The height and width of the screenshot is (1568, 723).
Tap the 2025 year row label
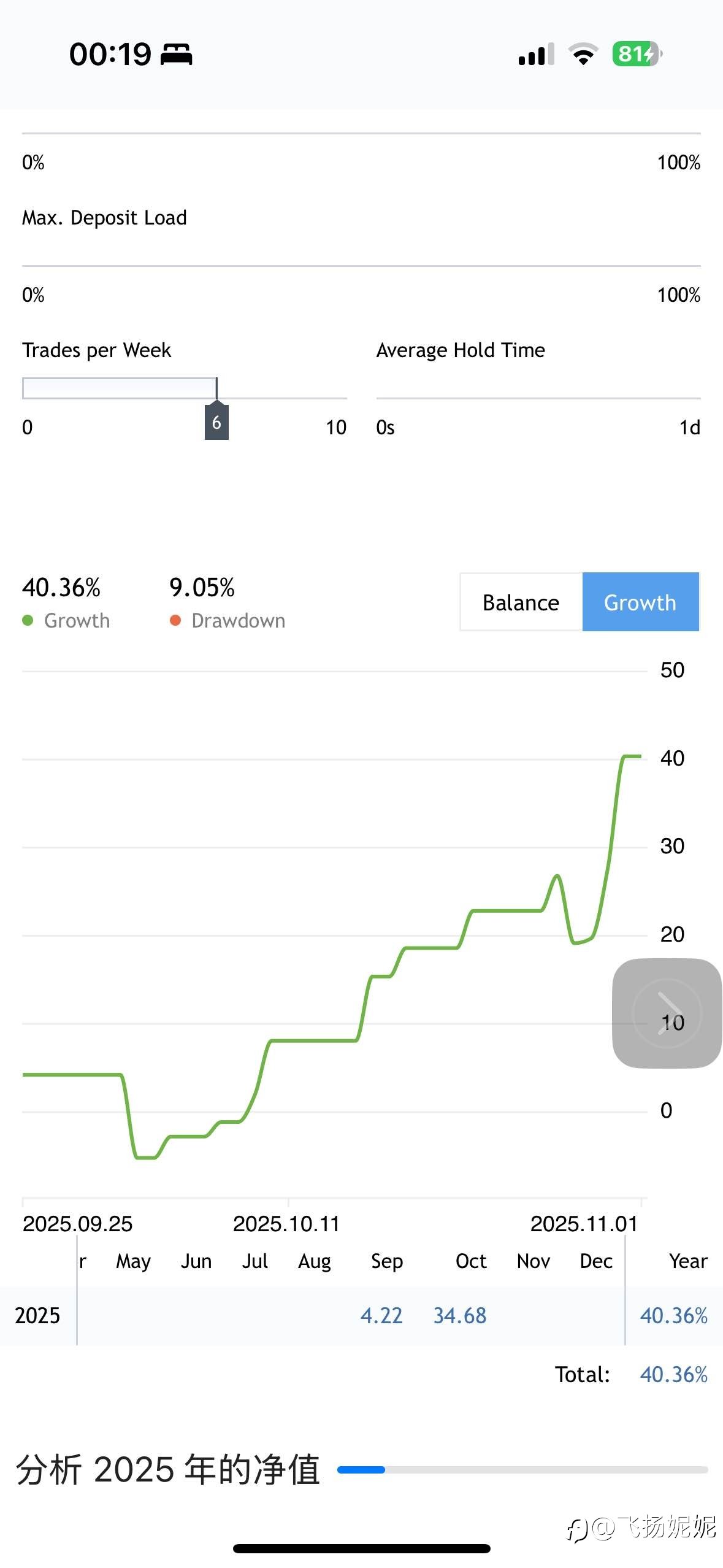point(37,1315)
